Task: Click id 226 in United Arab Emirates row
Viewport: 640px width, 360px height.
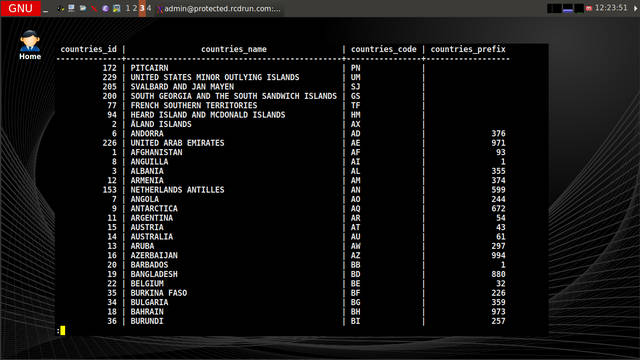Action: (109, 143)
